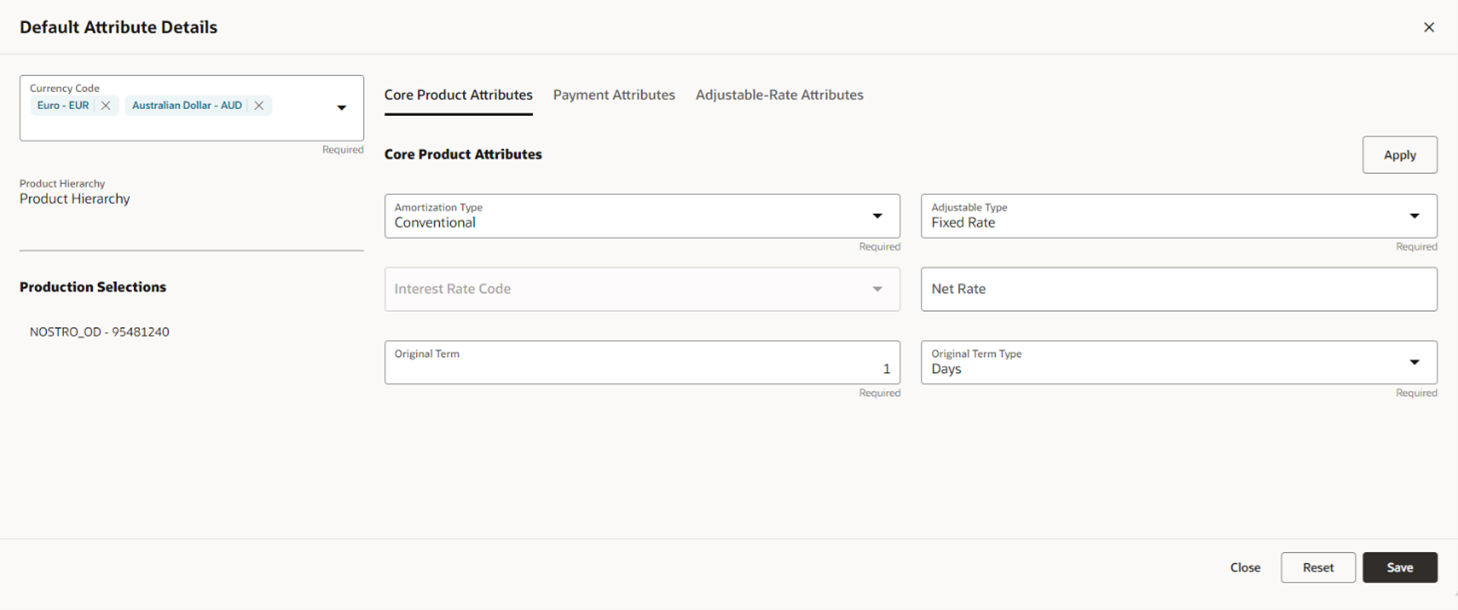The width and height of the screenshot is (1458, 610).
Task: Switch to the Payment Attributes tab
Action: 613,95
